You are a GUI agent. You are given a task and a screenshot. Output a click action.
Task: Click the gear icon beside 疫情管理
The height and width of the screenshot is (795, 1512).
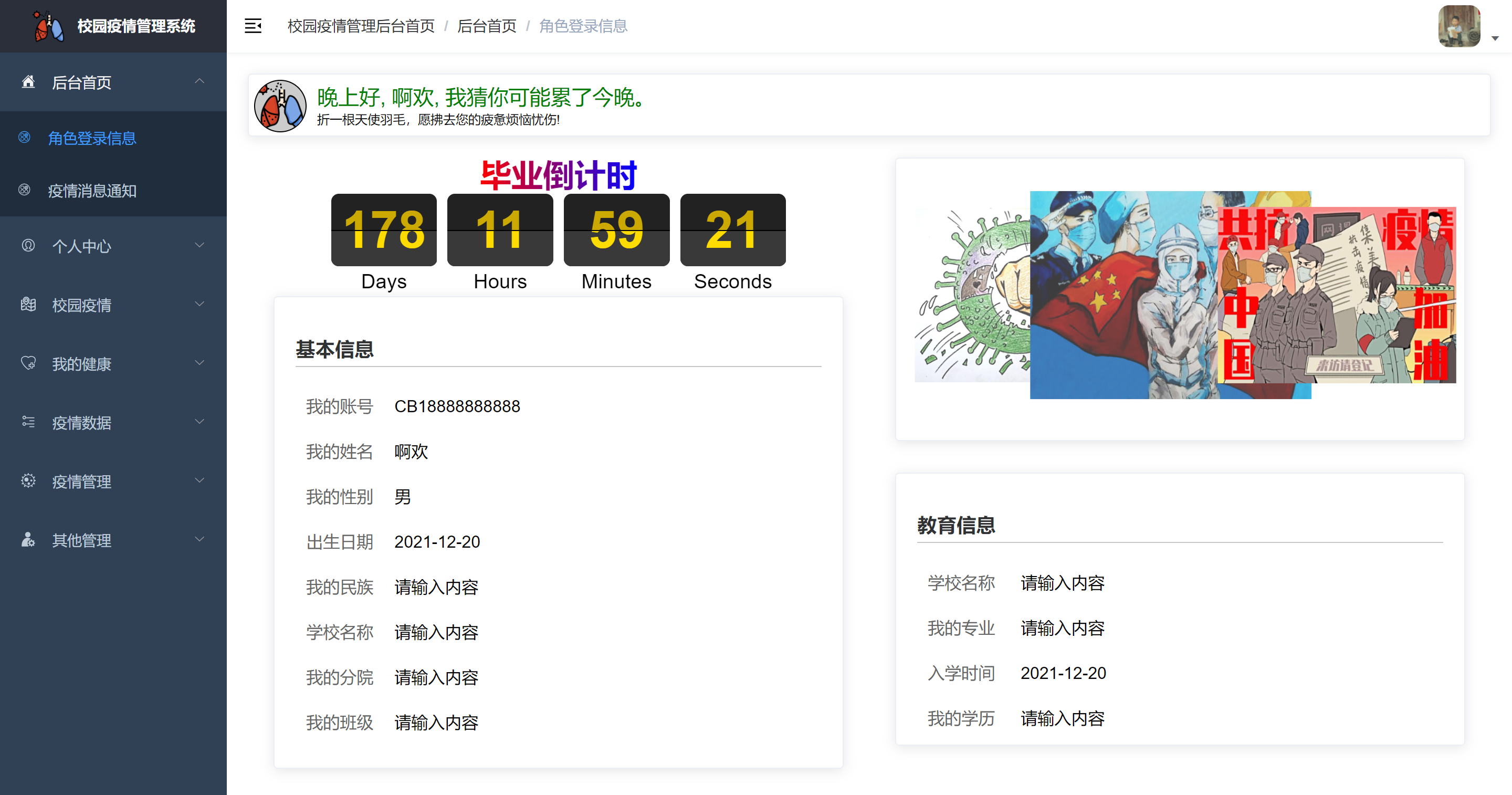[28, 480]
